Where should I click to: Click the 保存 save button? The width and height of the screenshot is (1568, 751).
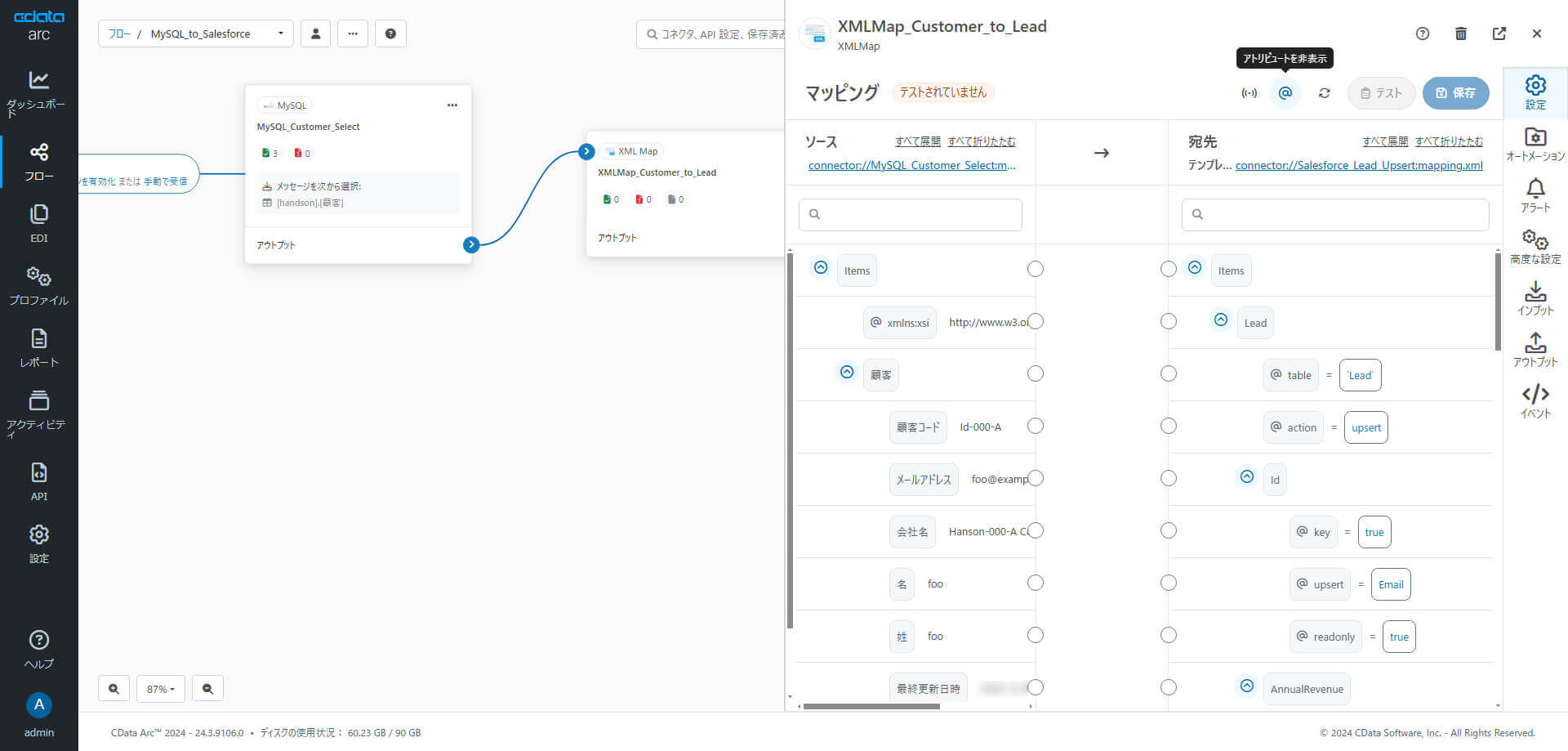click(x=1455, y=93)
